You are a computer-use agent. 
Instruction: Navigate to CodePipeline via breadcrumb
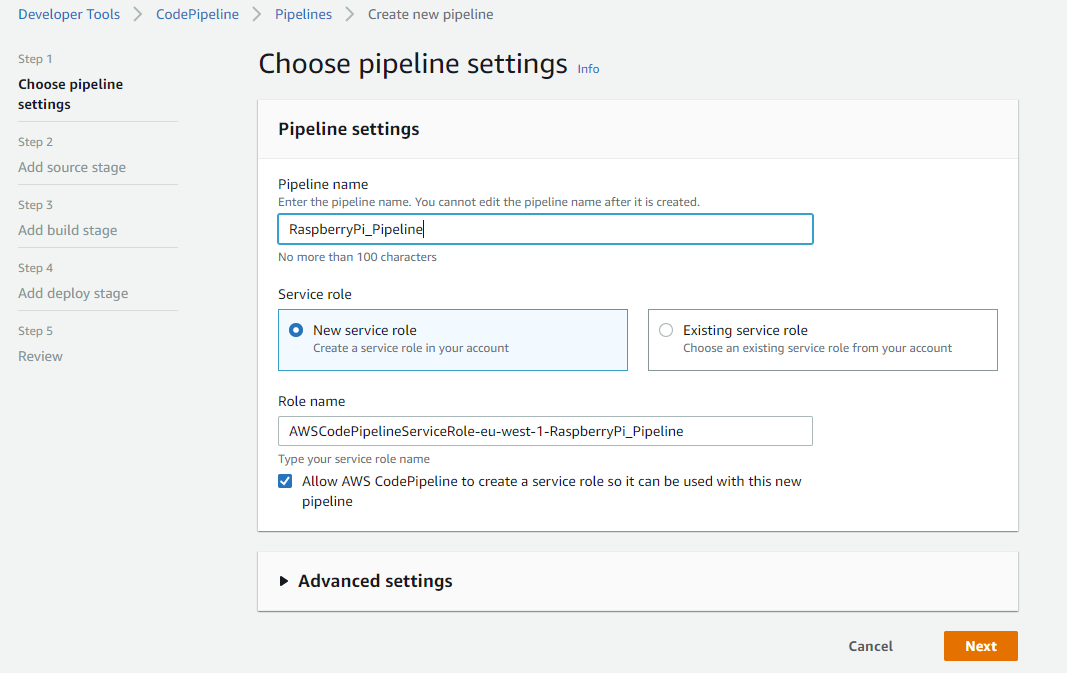point(197,14)
